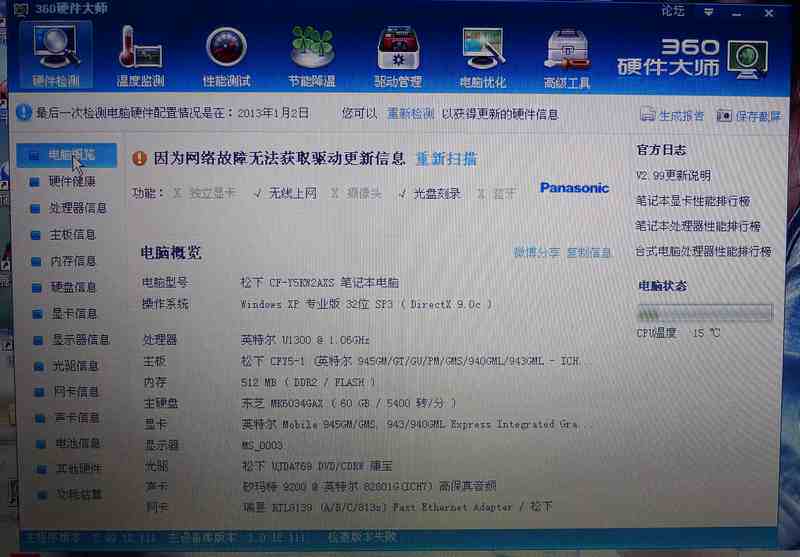
Task: Click the CPU temperature status bar
Action: pyautogui.click(x=704, y=313)
